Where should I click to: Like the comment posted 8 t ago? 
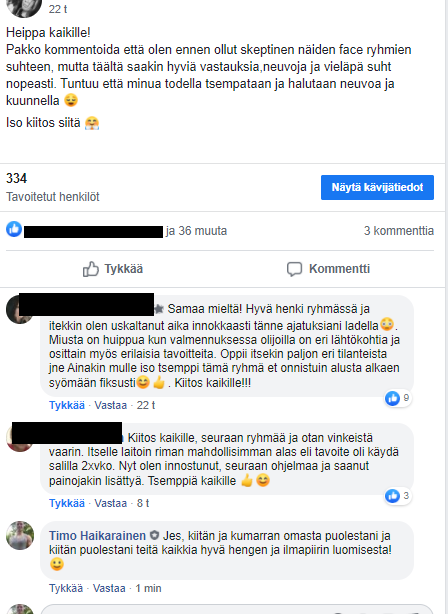pyautogui.click(x=67, y=503)
